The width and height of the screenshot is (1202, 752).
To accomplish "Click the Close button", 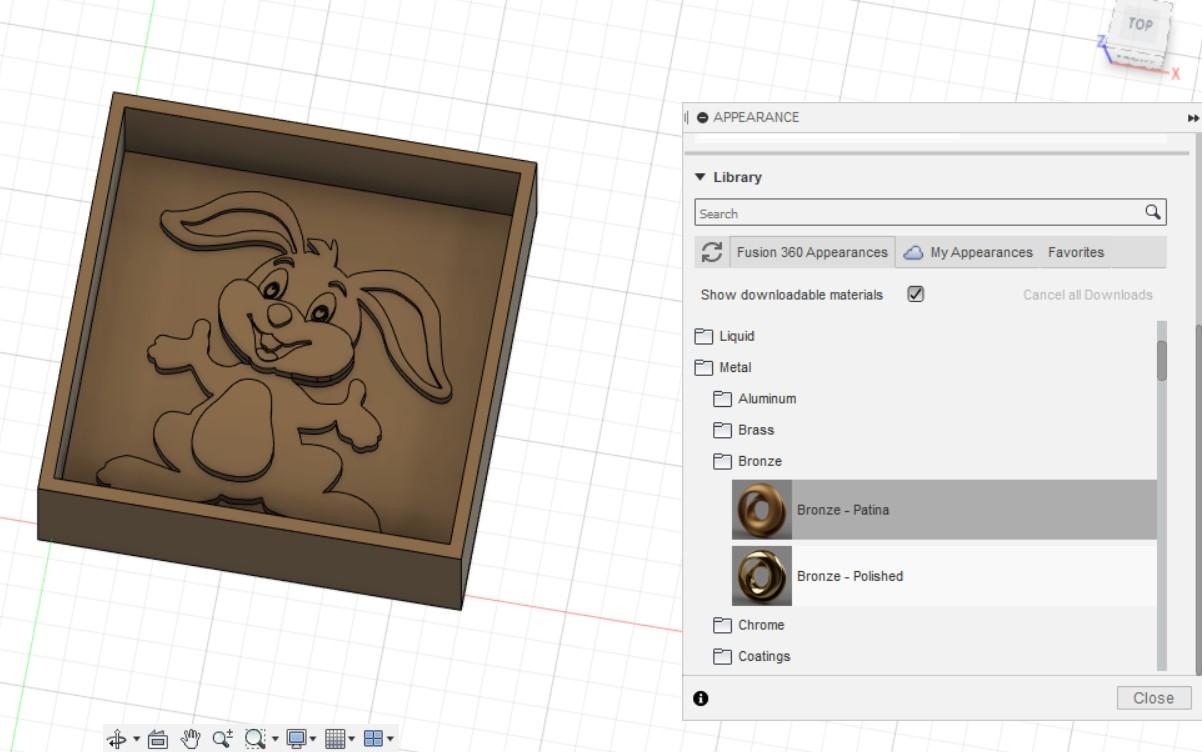I will [1153, 698].
